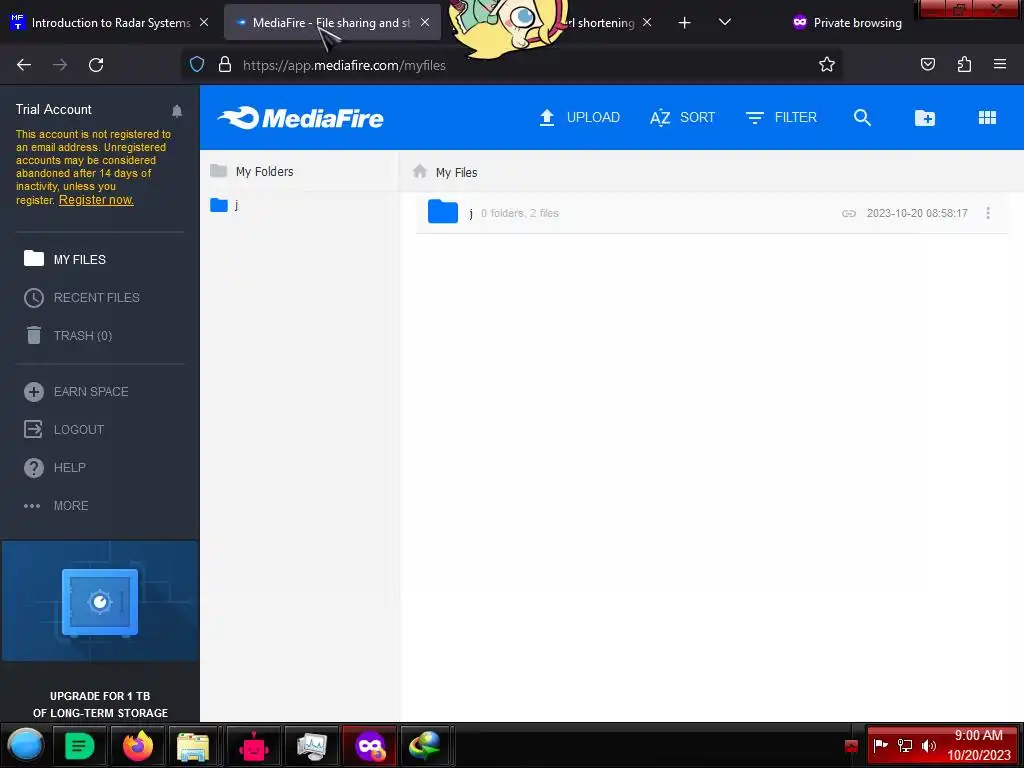Open the list all tabs dropdown

[724, 22]
